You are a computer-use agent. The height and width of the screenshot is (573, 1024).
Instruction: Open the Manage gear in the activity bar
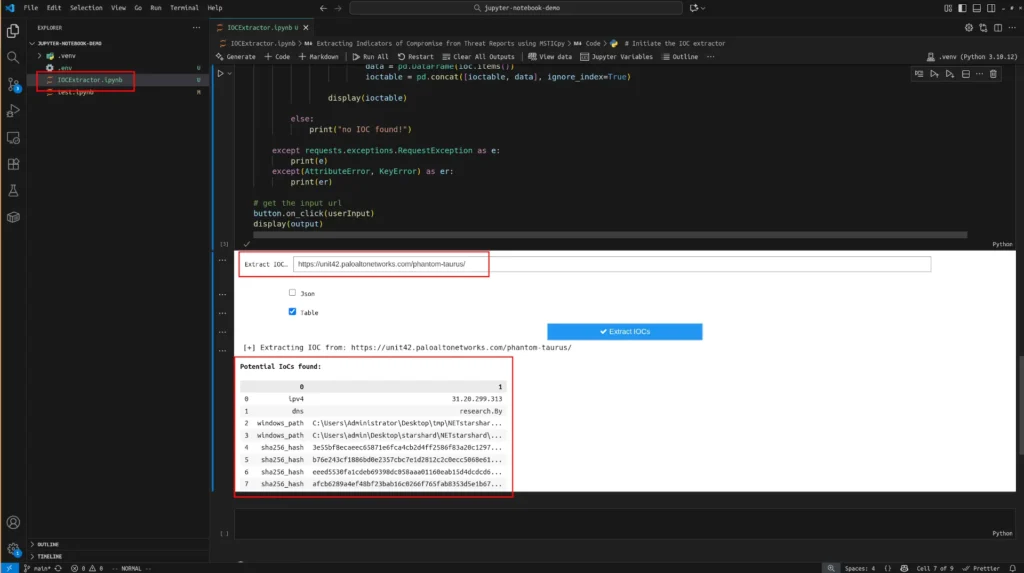click(x=13, y=549)
